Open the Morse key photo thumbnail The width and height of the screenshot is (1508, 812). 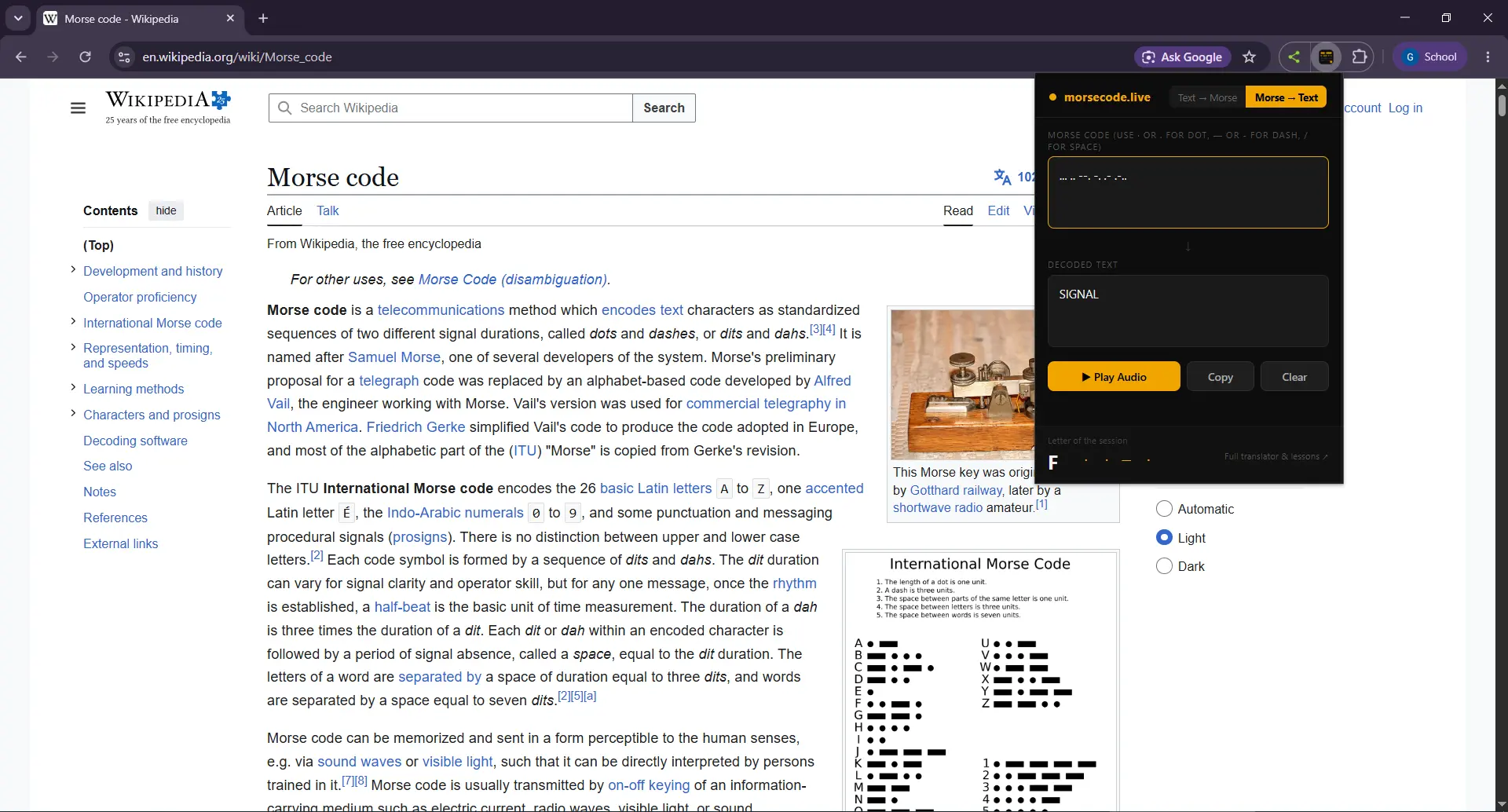963,385
